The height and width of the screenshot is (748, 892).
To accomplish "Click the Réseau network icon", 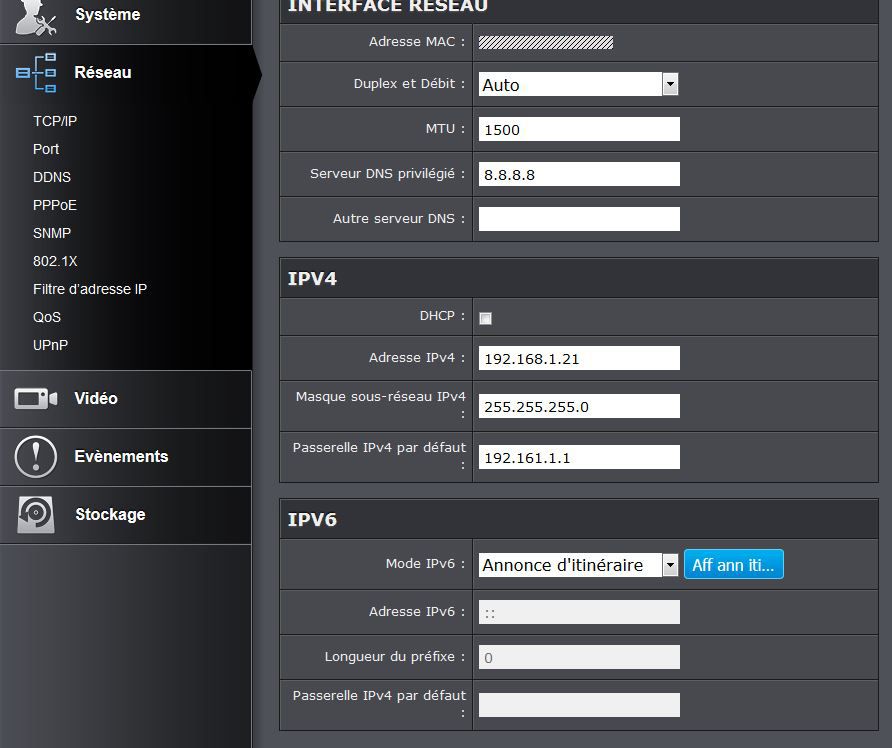I will [36, 73].
